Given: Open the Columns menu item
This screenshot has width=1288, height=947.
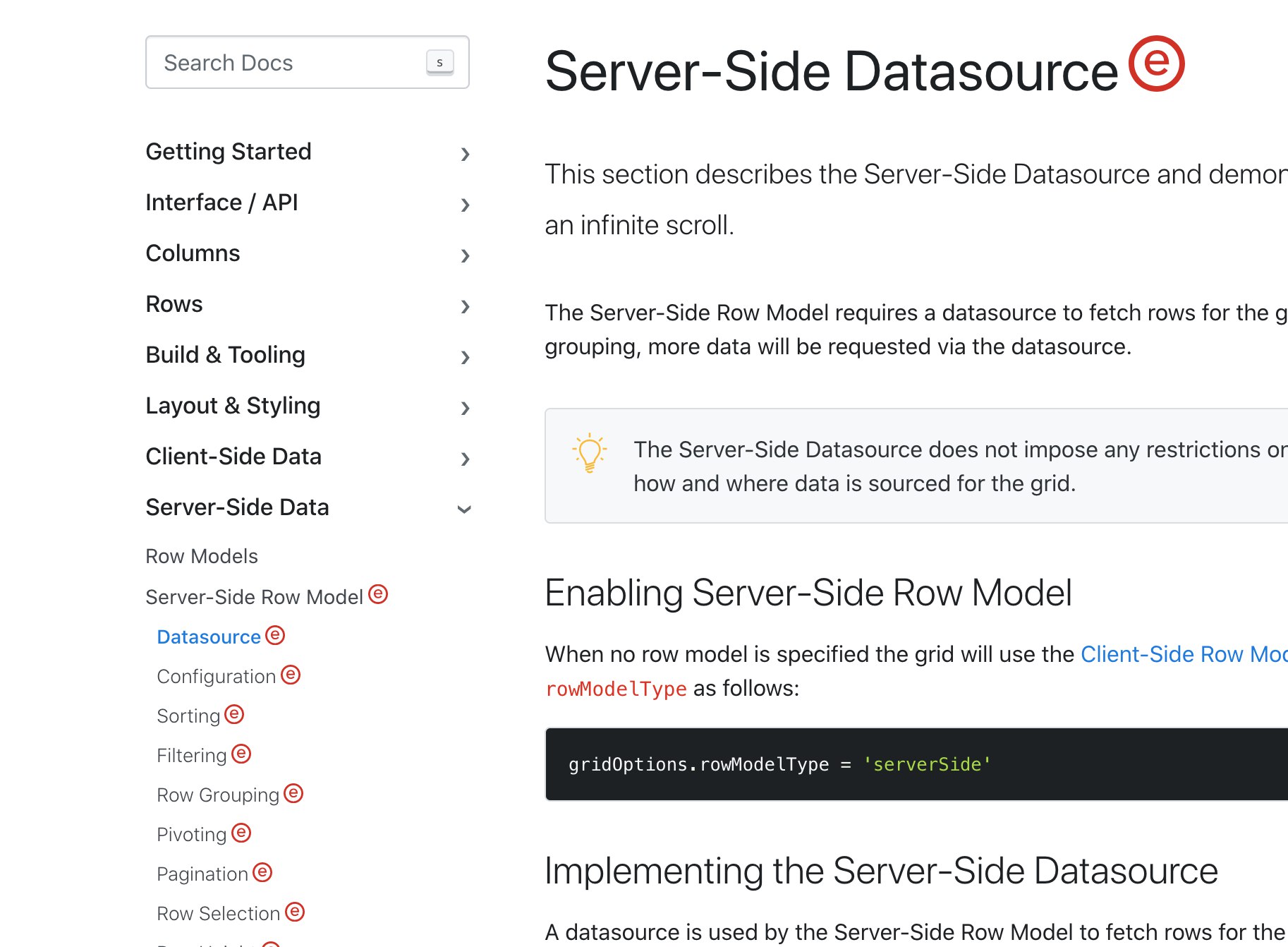Looking at the screenshot, I should coord(193,253).
